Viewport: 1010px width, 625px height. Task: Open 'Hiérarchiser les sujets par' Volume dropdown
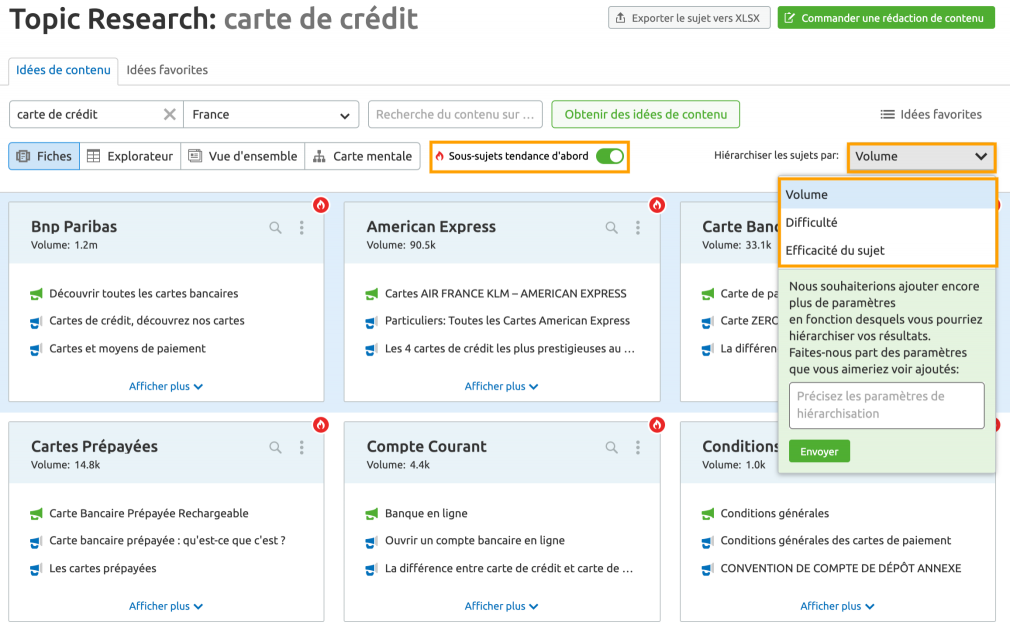[x=921, y=156]
